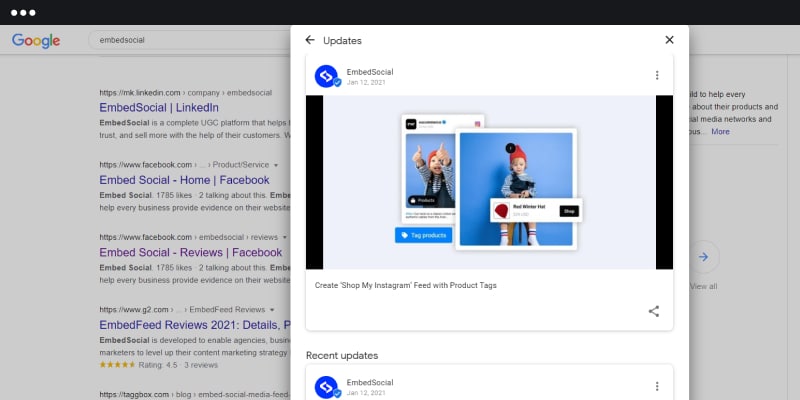This screenshot has height=400, width=800.
Task: Click the mk.linkedin.com breadcrumb URL
Action: pos(186,93)
